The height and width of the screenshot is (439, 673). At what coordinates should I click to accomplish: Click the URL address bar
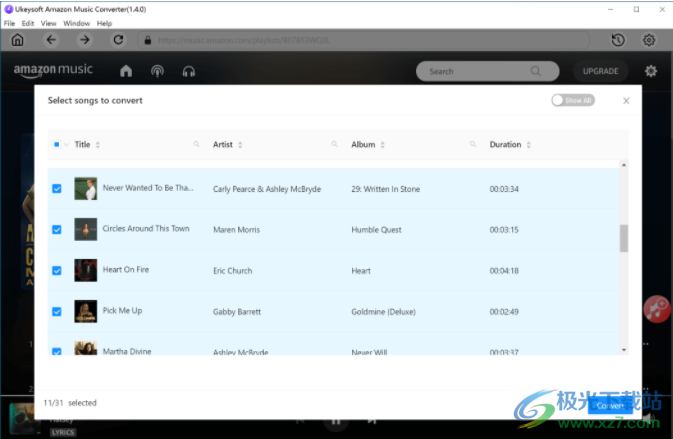(x=363, y=40)
